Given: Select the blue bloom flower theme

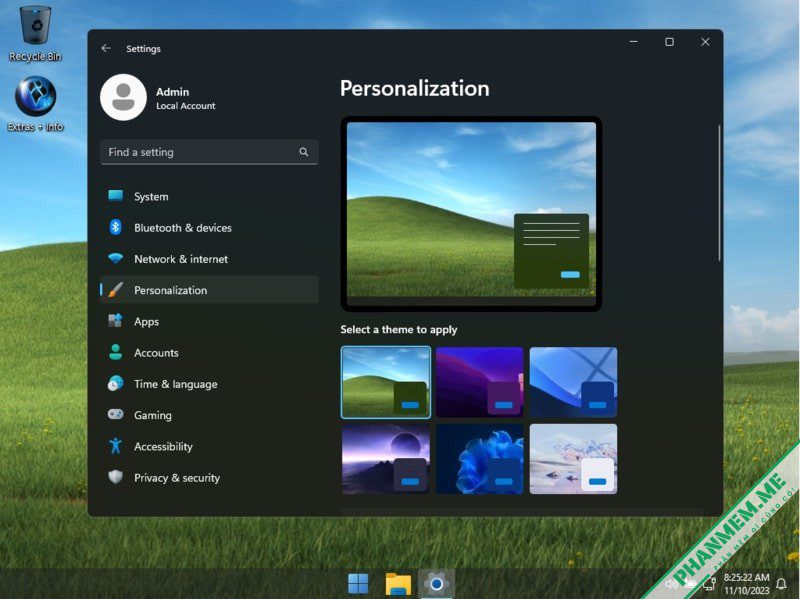Looking at the screenshot, I should (x=480, y=459).
